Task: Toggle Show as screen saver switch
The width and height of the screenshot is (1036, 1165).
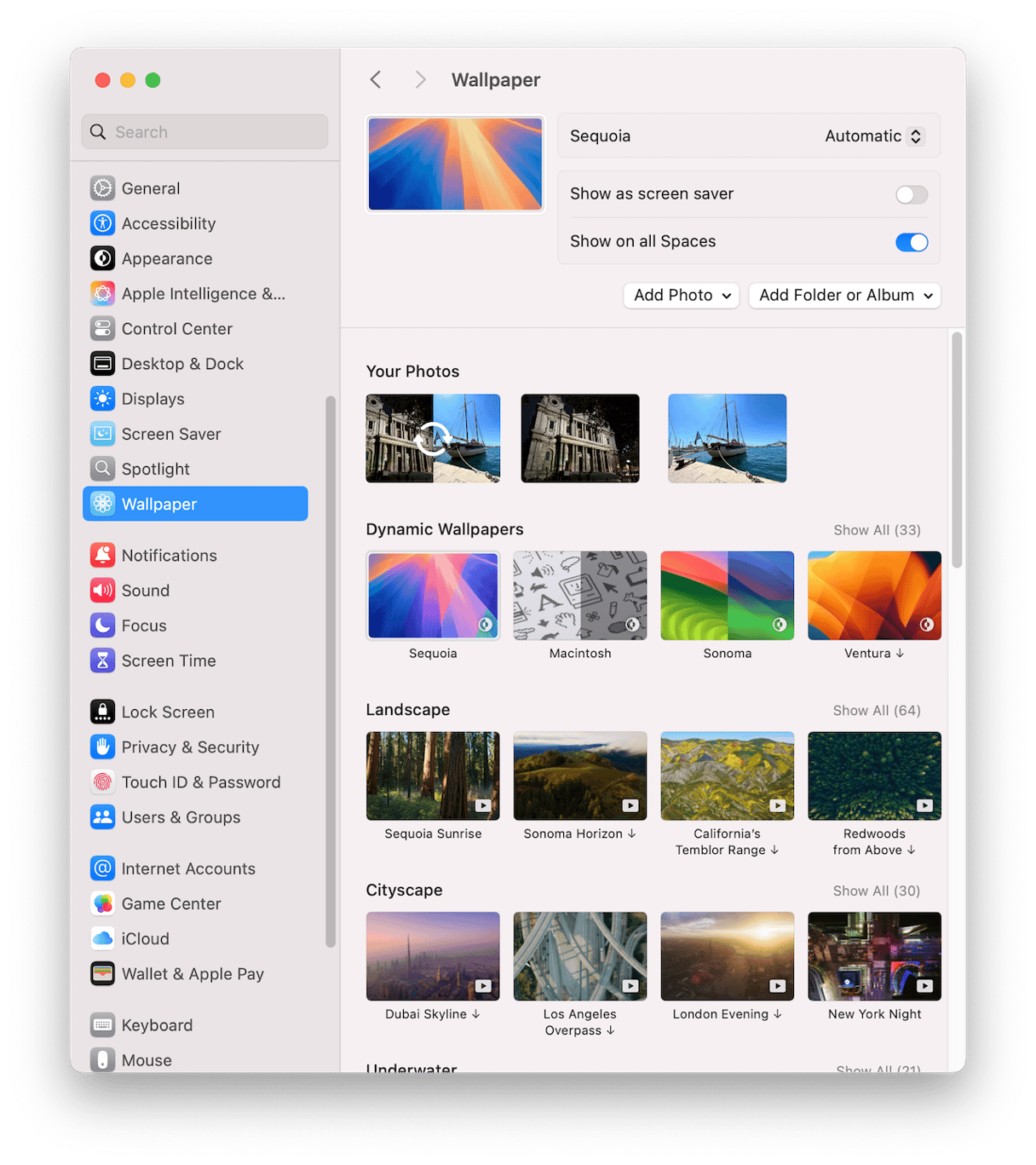Action: pyautogui.click(x=911, y=194)
